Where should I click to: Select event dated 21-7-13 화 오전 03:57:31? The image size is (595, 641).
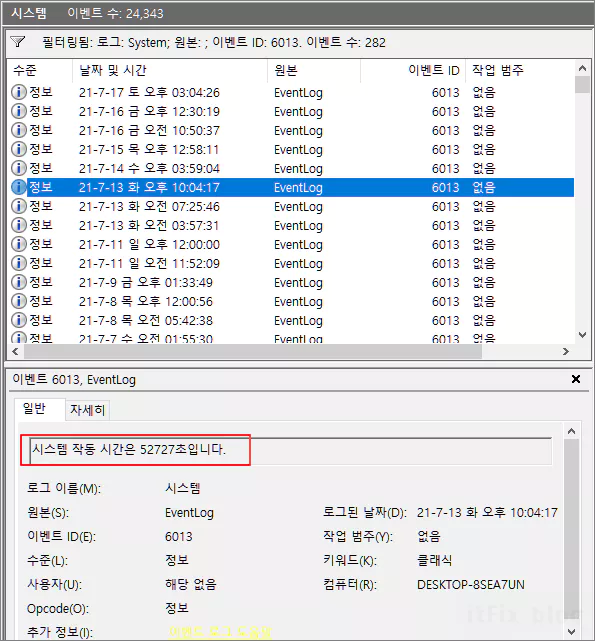pyautogui.click(x=290, y=225)
